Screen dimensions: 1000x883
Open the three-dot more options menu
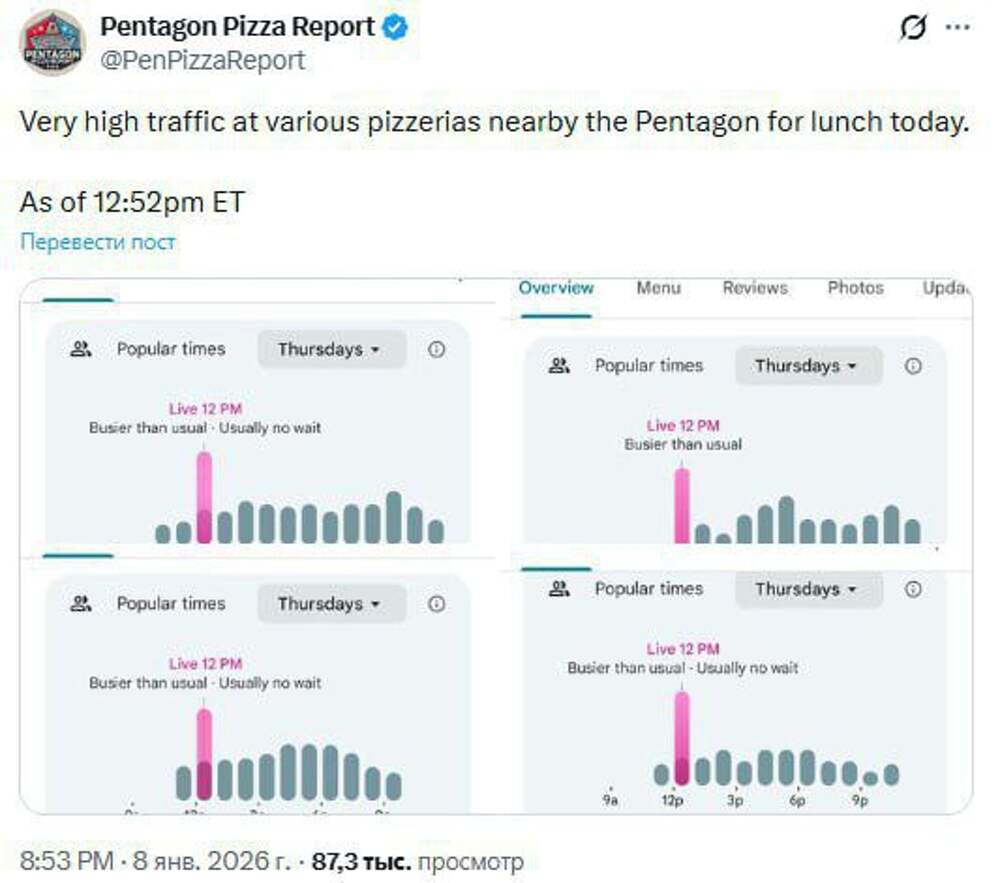click(x=958, y=28)
